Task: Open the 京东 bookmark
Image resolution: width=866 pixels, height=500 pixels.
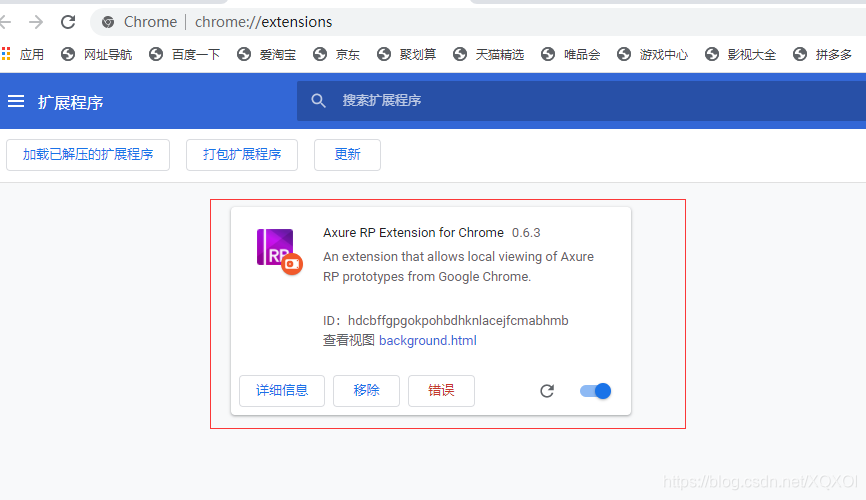Action: 336,54
